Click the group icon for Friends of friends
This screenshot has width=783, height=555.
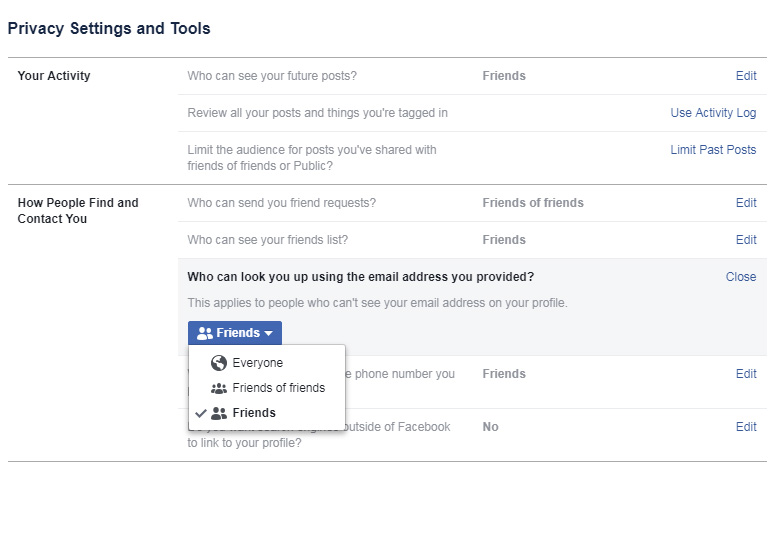point(219,388)
